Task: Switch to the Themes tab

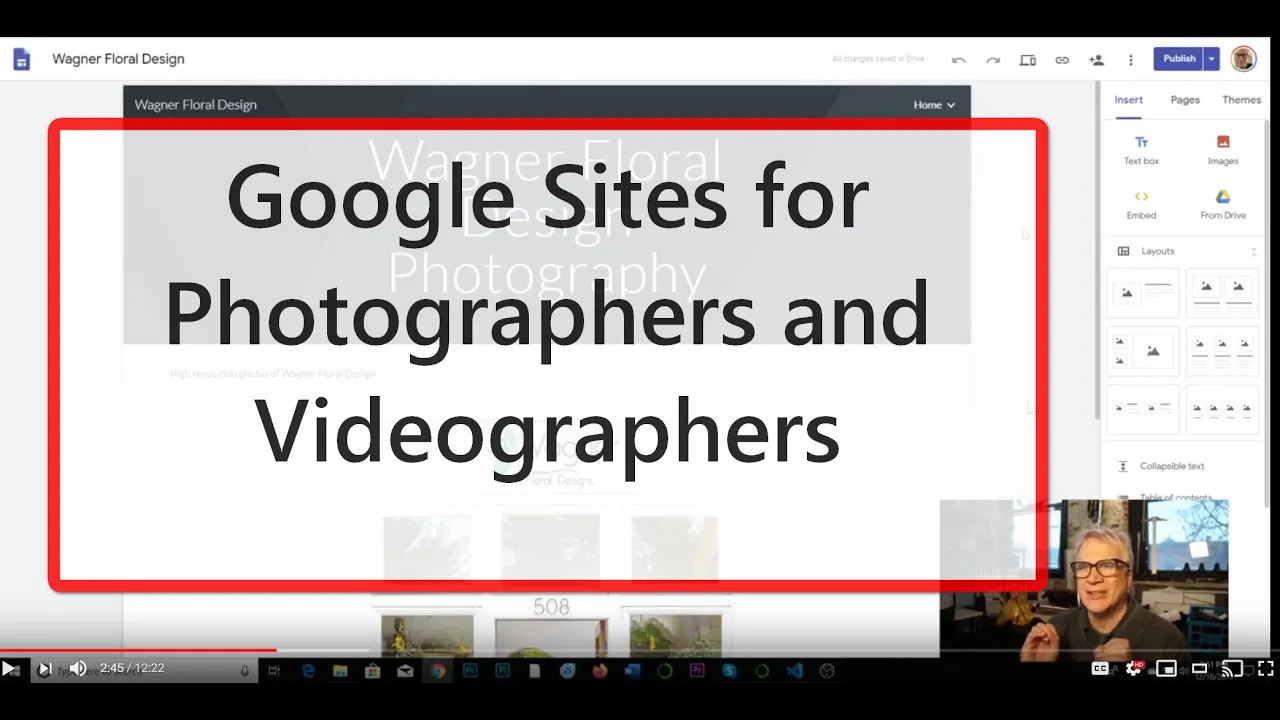Action: [1241, 100]
